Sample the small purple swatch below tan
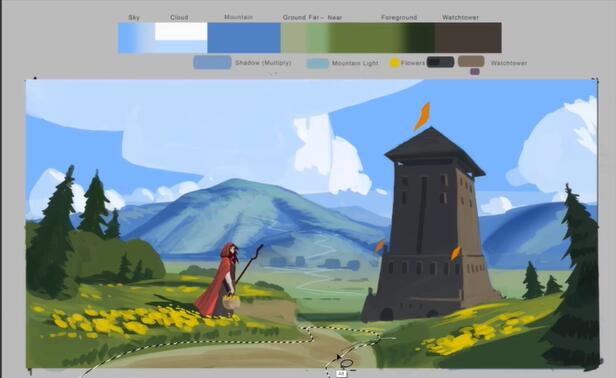Image resolution: width=616 pixels, height=378 pixels. pyautogui.click(x=475, y=72)
